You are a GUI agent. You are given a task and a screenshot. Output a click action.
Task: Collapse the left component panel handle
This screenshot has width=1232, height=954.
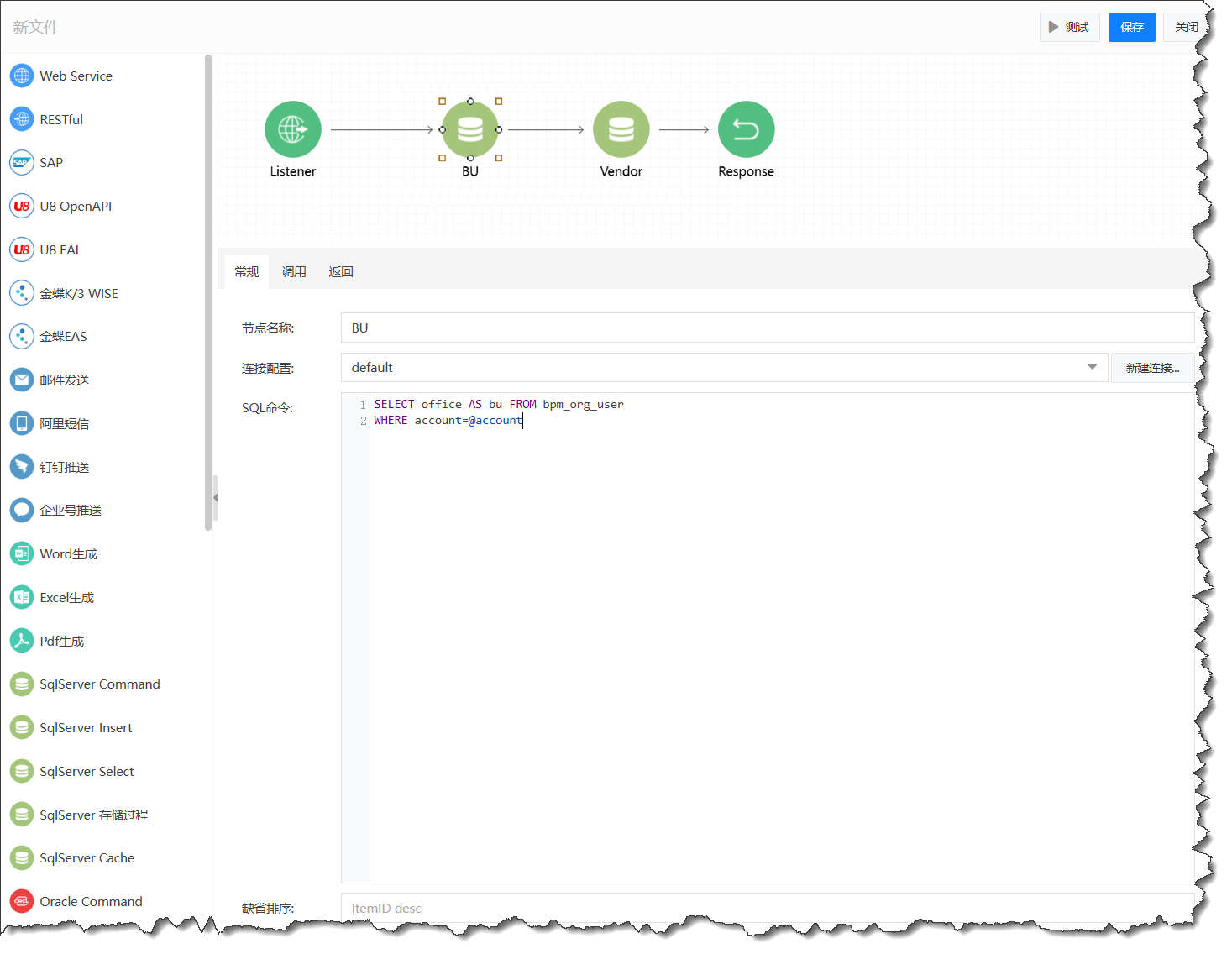[x=215, y=497]
